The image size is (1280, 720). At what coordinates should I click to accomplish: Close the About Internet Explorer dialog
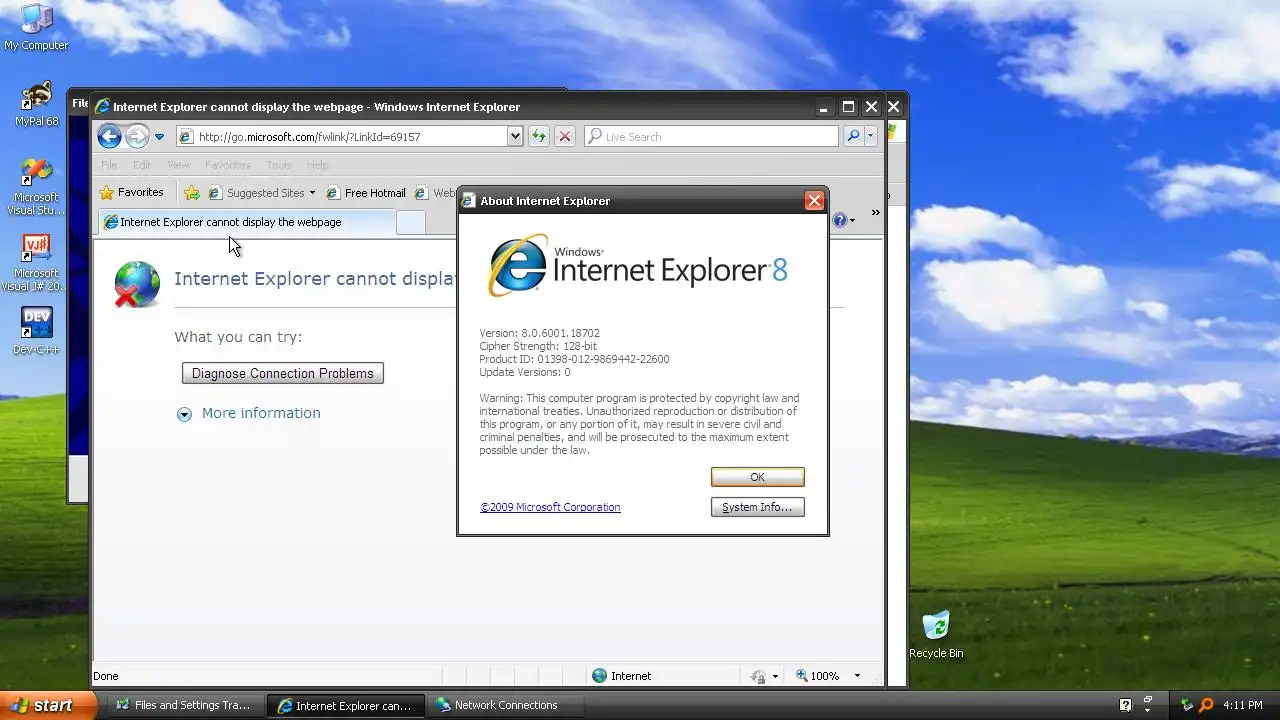point(814,201)
